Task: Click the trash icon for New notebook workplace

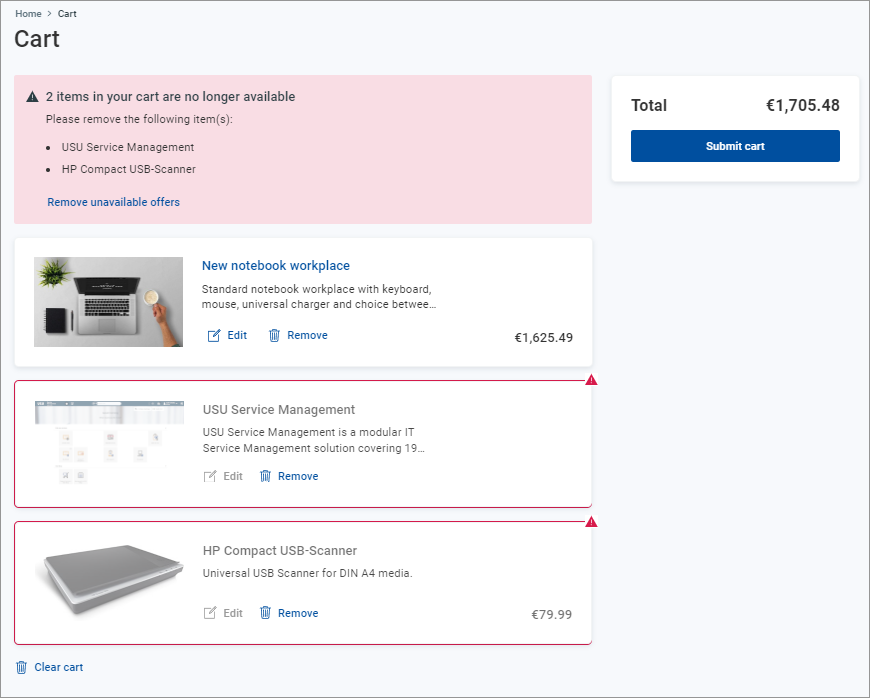Action: point(274,336)
